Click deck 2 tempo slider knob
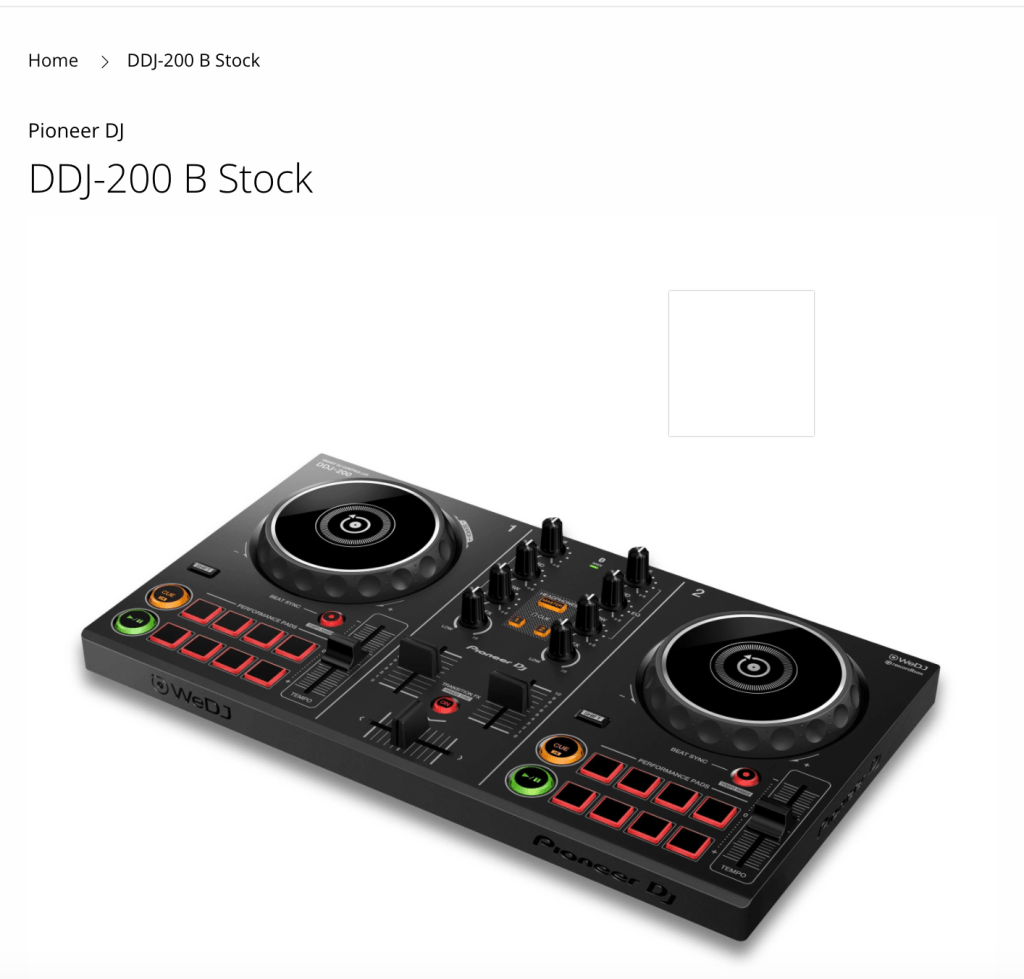This screenshot has height=979, width=1024. point(769,819)
